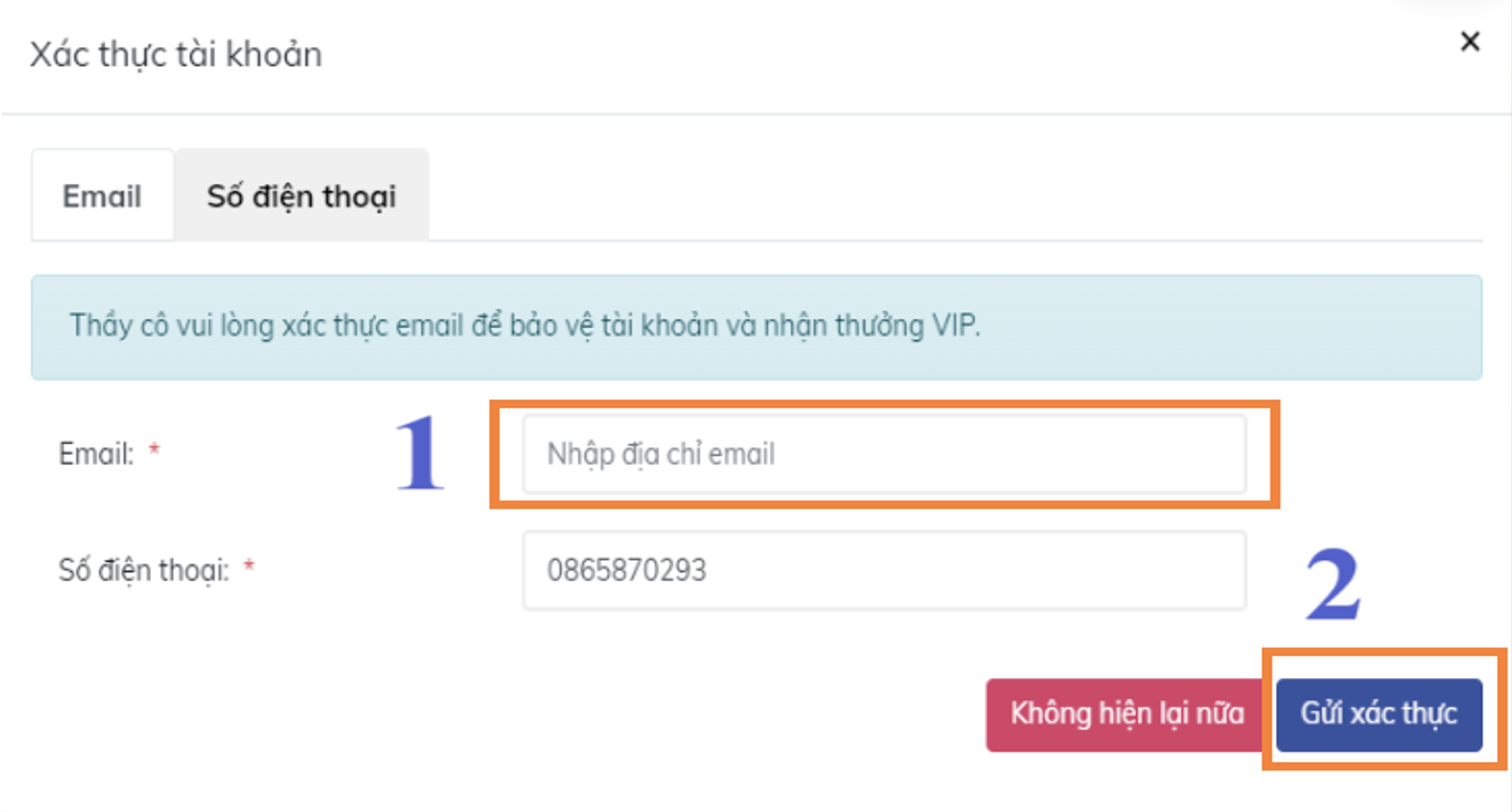Dismiss reminders with Không hiện lại nữa
This screenshot has width=1512, height=812.
click(x=1126, y=713)
